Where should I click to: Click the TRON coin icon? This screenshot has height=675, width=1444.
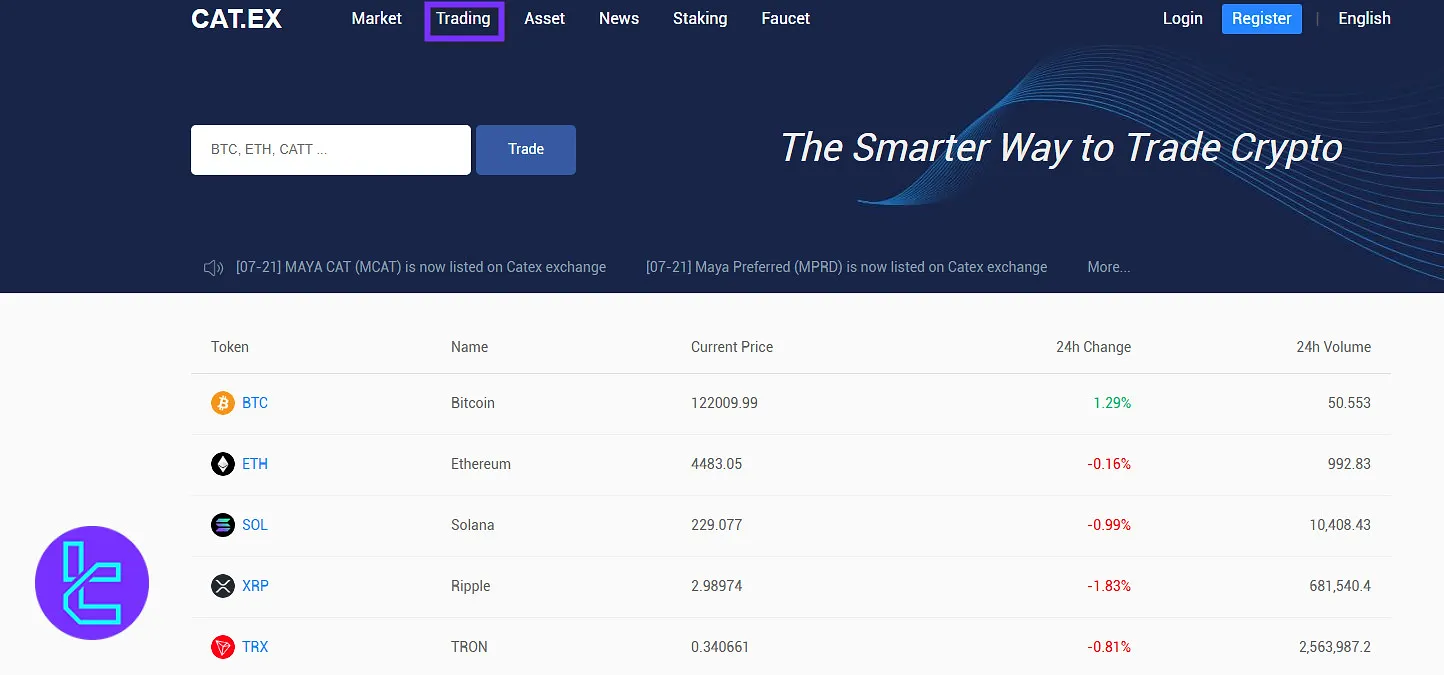pyautogui.click(x=222, y=647)
